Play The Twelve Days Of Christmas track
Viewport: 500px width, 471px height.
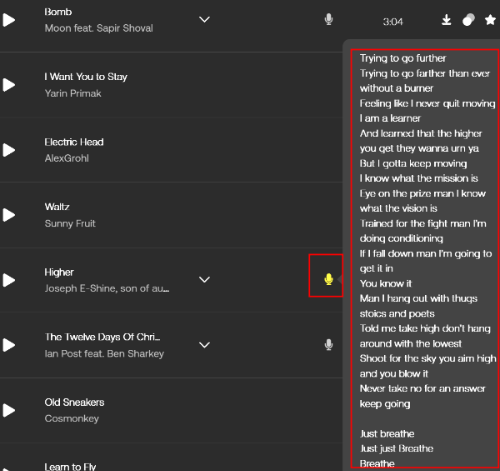point(9,345)
